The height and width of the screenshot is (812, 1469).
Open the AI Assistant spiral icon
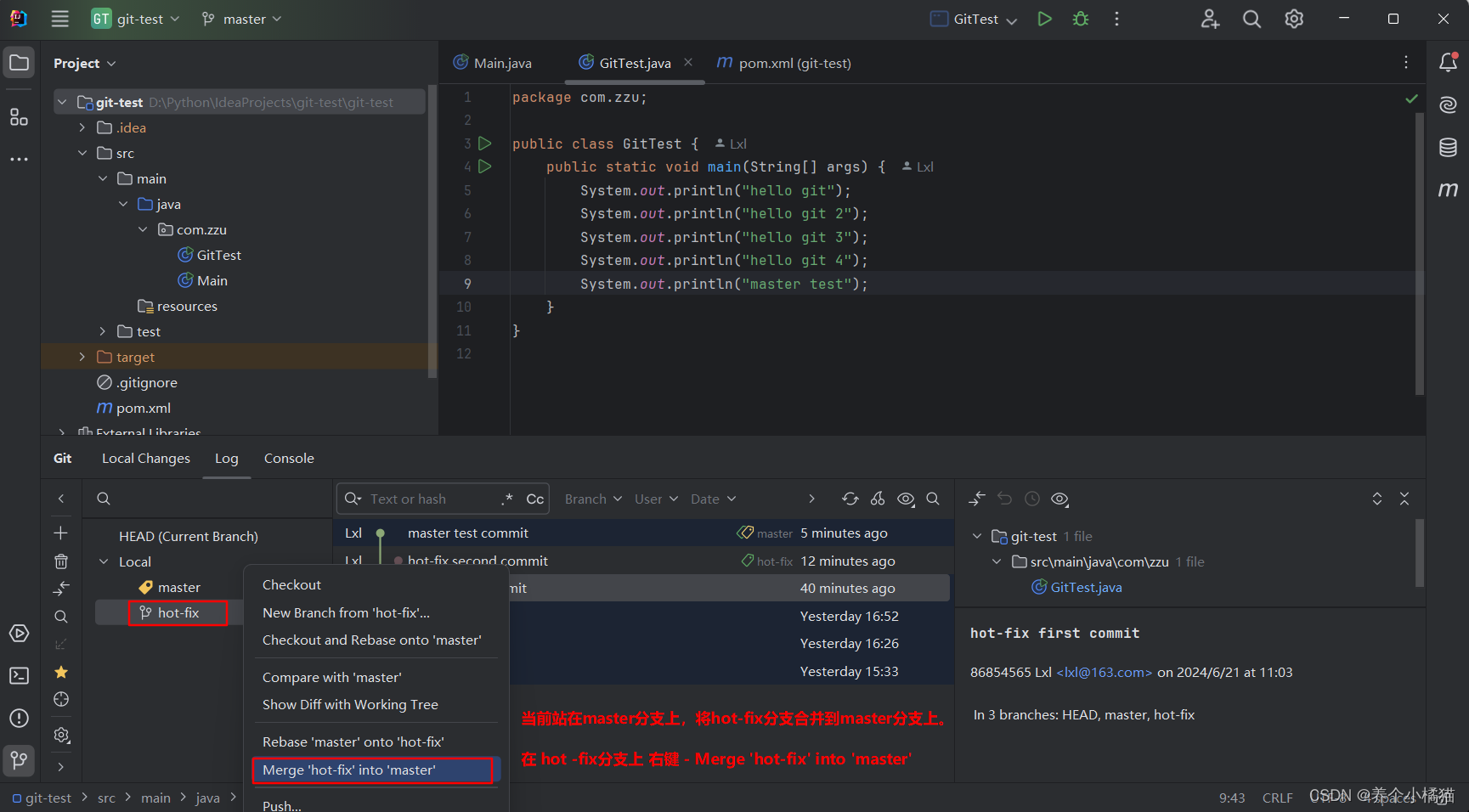click(x=1448, y=104)
